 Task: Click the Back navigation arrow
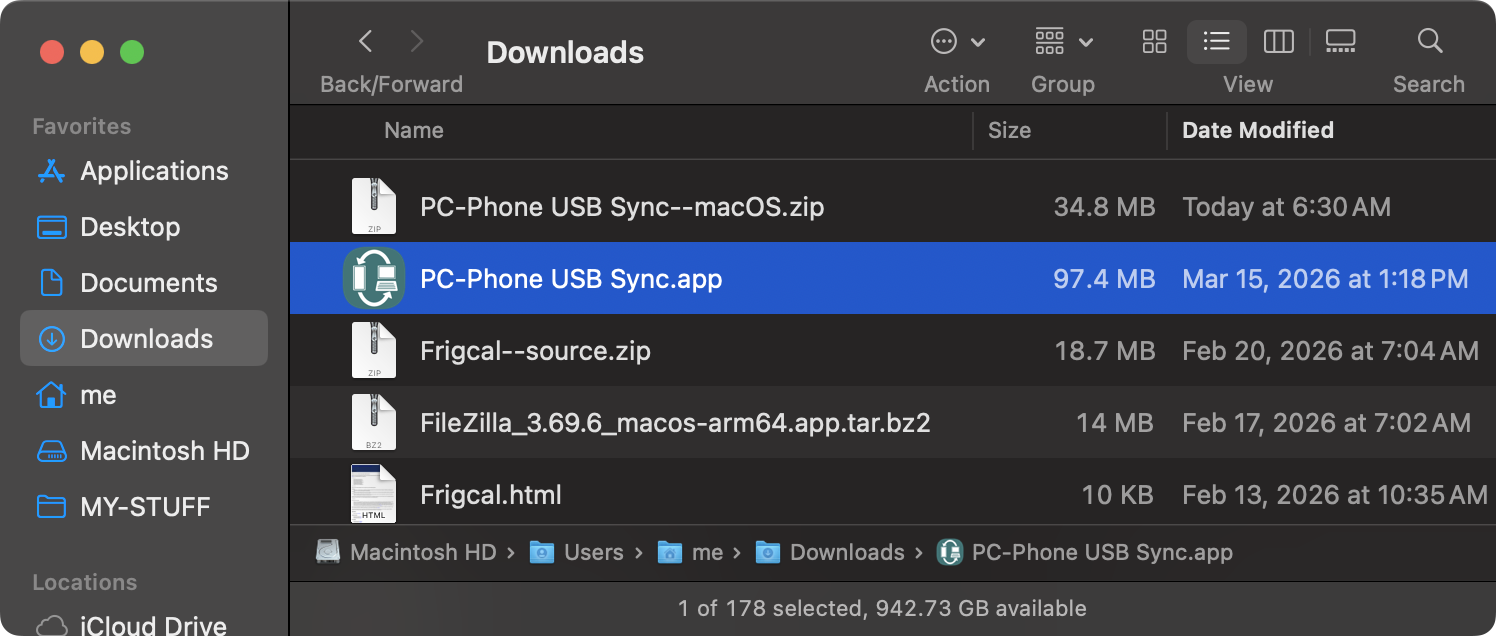point(366,42)
